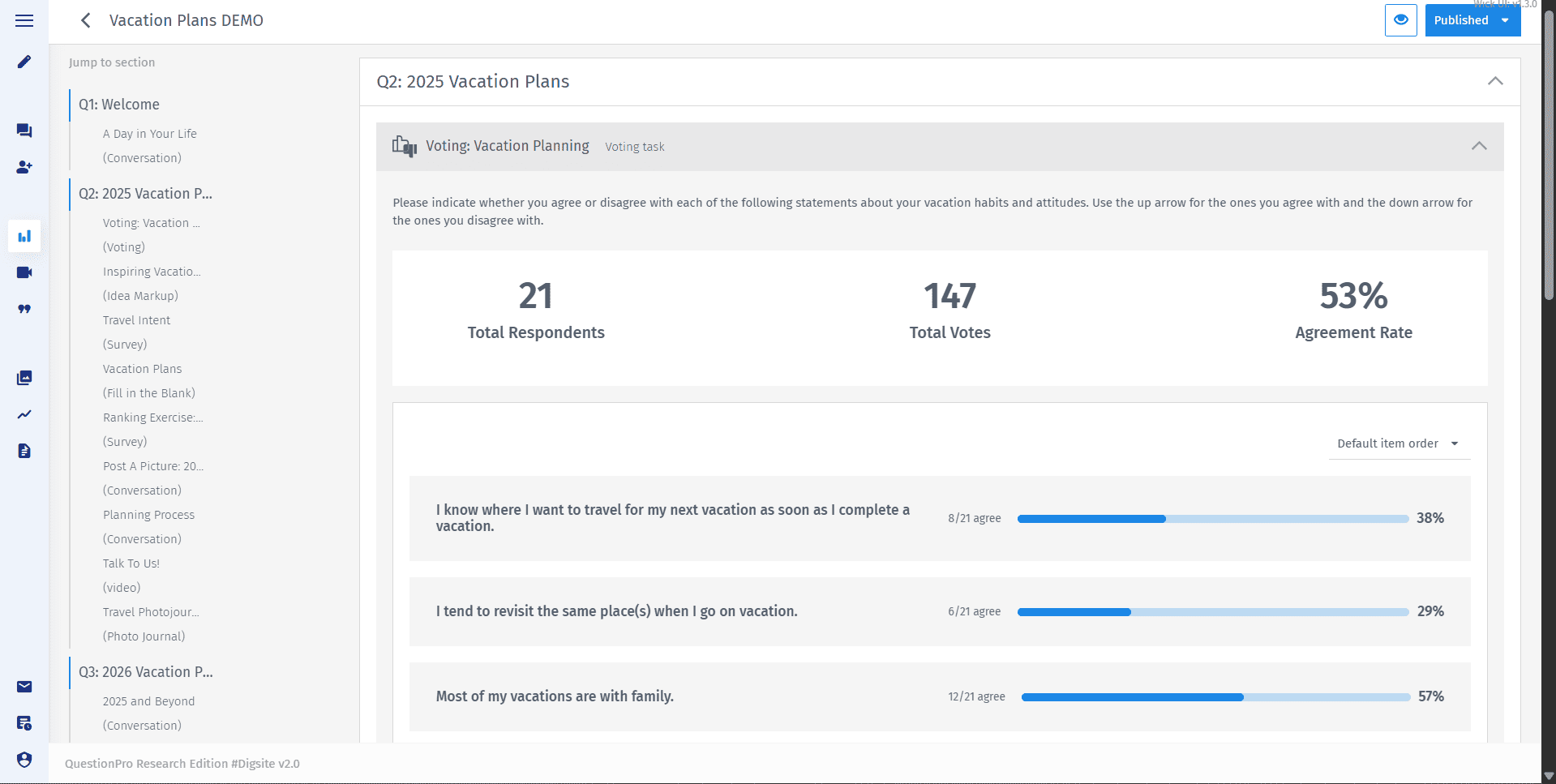Open the hamburger menu at top left

pyautogui.click(x=24, y=20)
